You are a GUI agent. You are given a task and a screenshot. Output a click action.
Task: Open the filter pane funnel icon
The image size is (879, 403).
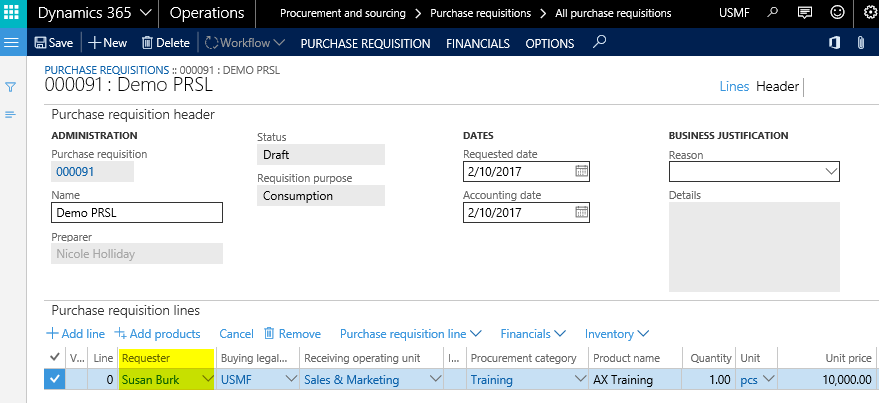[11, 87]
